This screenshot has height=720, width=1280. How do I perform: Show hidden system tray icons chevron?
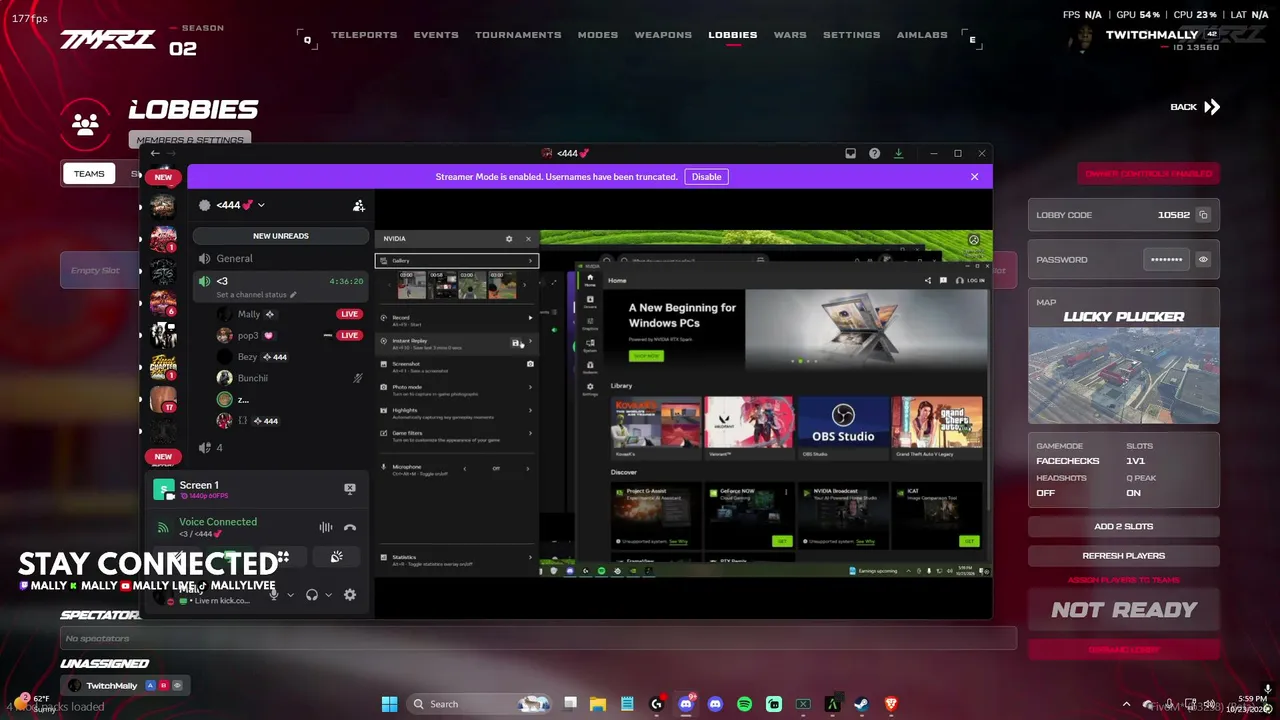coord(1126,704)
